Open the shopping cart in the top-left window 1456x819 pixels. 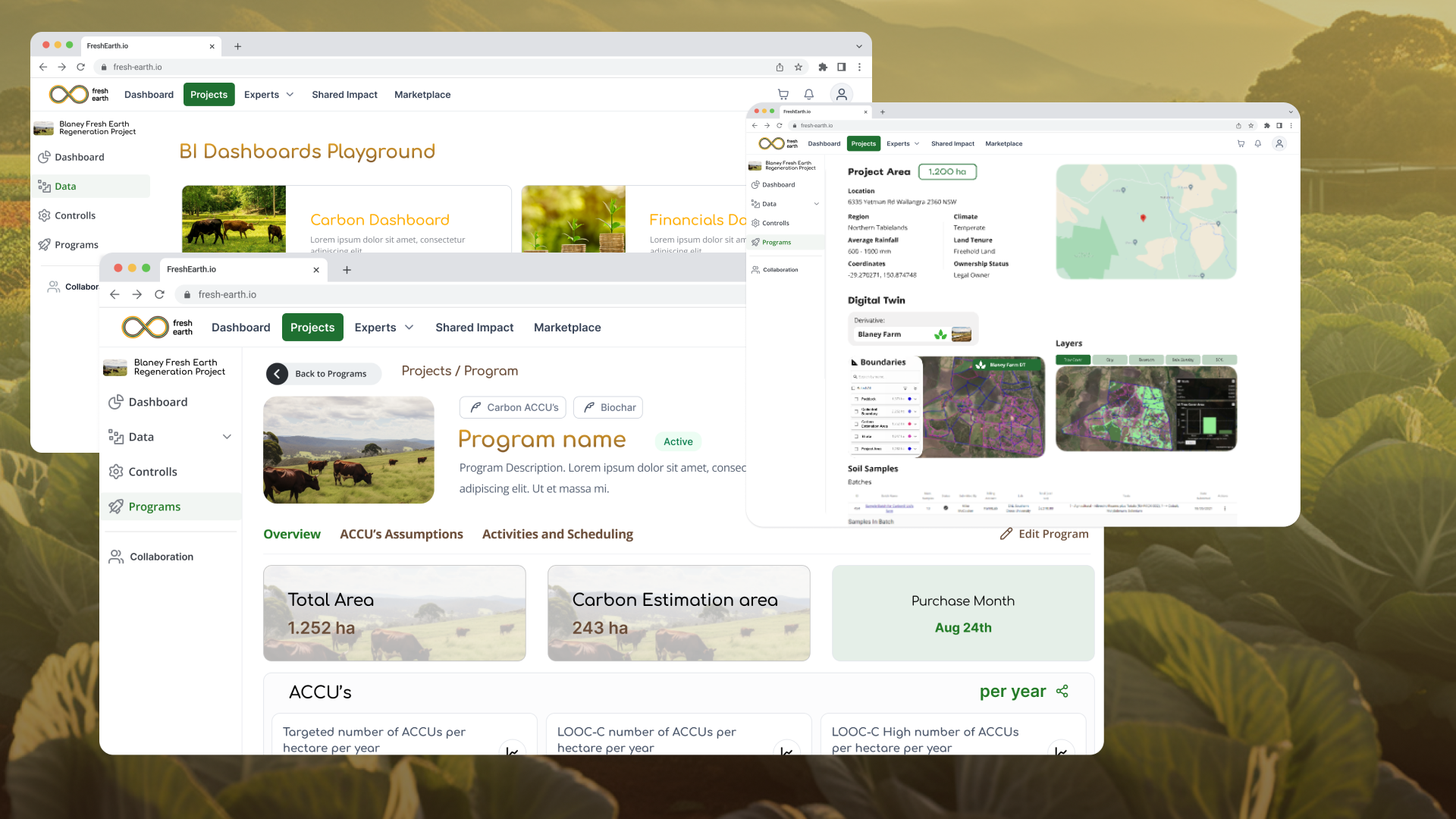point(783,95)
